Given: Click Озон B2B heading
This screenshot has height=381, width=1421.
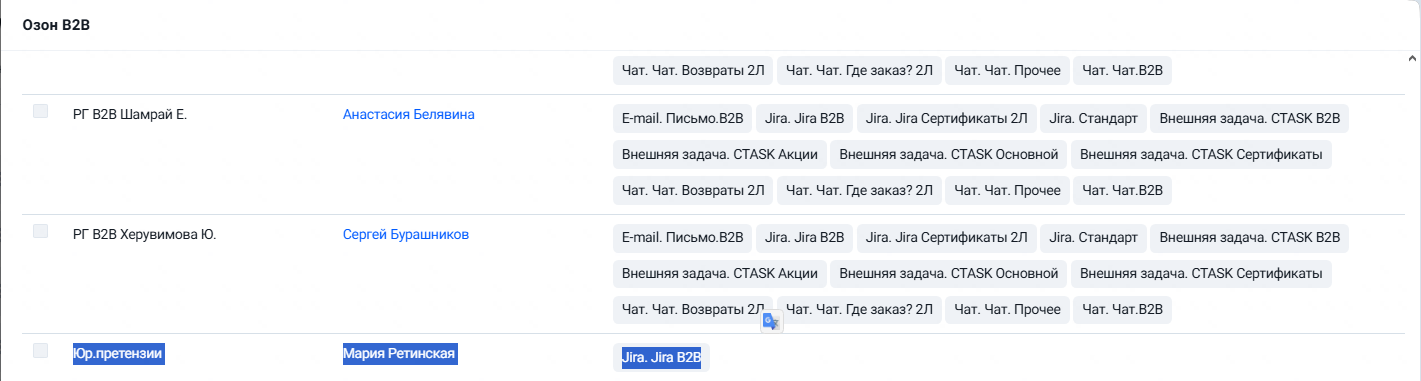Looking at the screenshot, I should click(57, 25).
